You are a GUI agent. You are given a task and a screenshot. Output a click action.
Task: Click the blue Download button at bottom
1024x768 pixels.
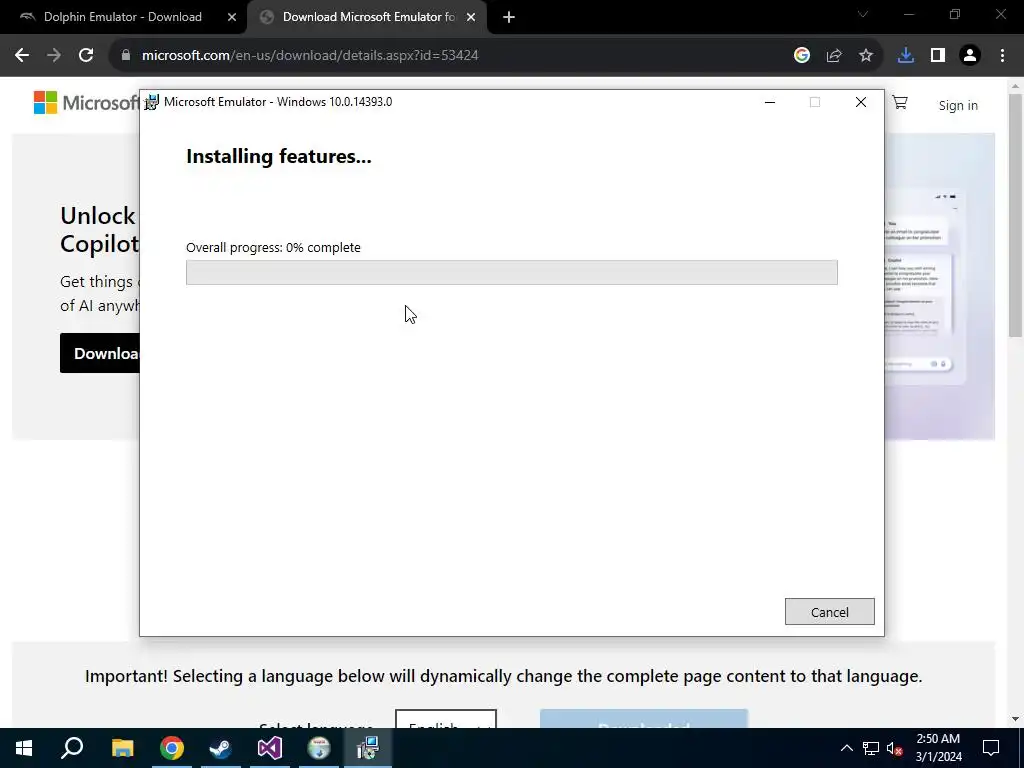(x=643, y=719)
